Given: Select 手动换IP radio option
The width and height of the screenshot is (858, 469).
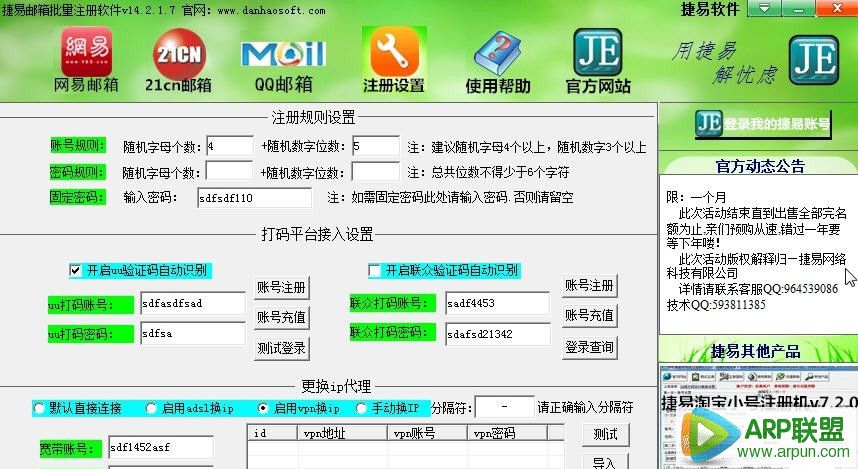Looking at the screenshot, I should 361,408.
